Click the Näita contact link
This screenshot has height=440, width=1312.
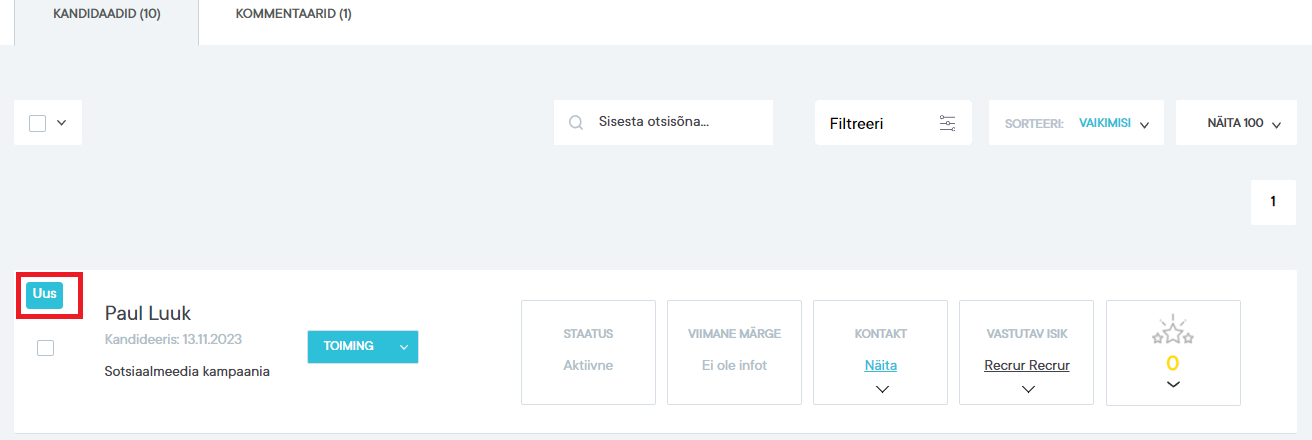tap(881, 365)
